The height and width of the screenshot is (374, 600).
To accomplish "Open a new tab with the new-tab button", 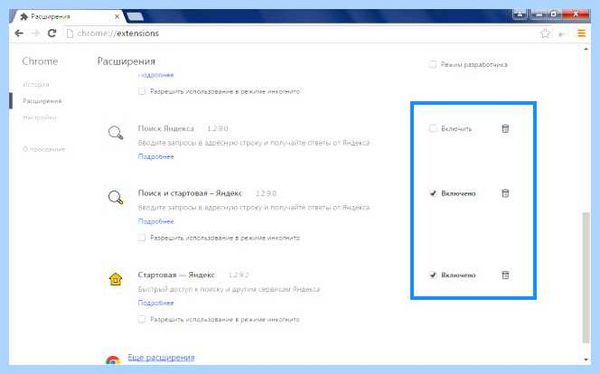I will (x=135, y=16).
